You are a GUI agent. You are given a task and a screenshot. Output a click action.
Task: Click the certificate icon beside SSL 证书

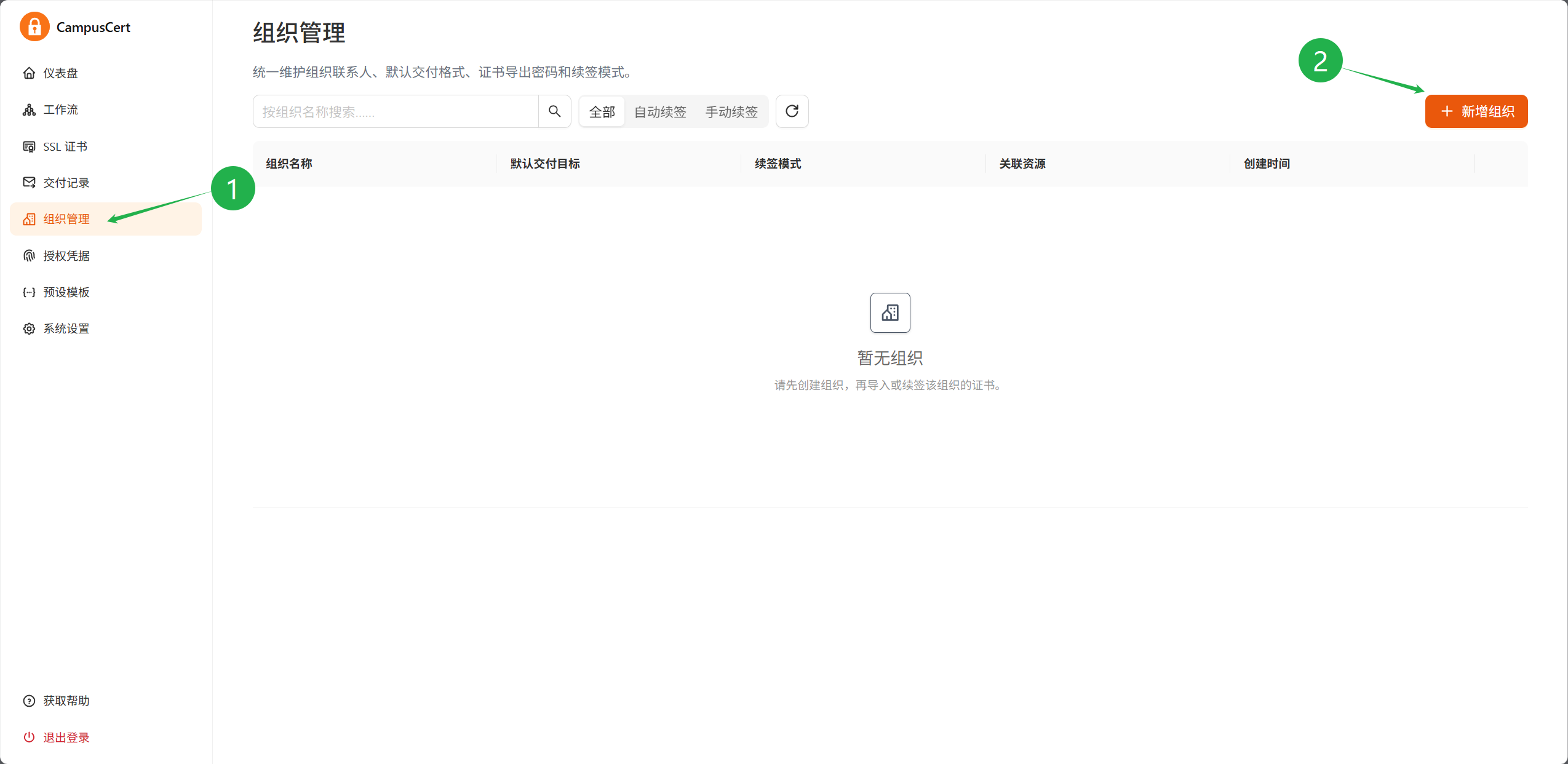point(29,146)
